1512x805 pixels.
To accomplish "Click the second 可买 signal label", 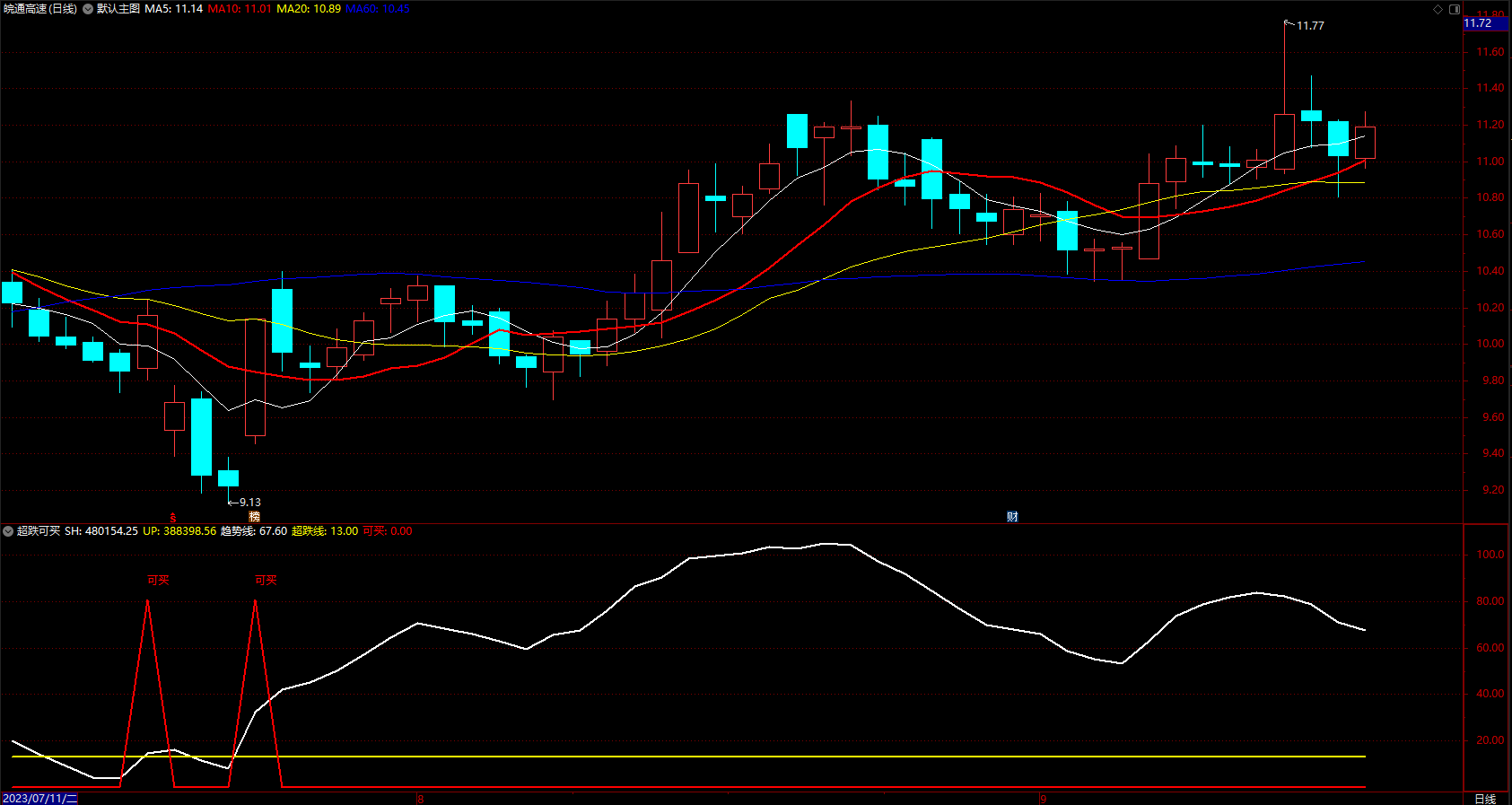I will coord(266,581).
